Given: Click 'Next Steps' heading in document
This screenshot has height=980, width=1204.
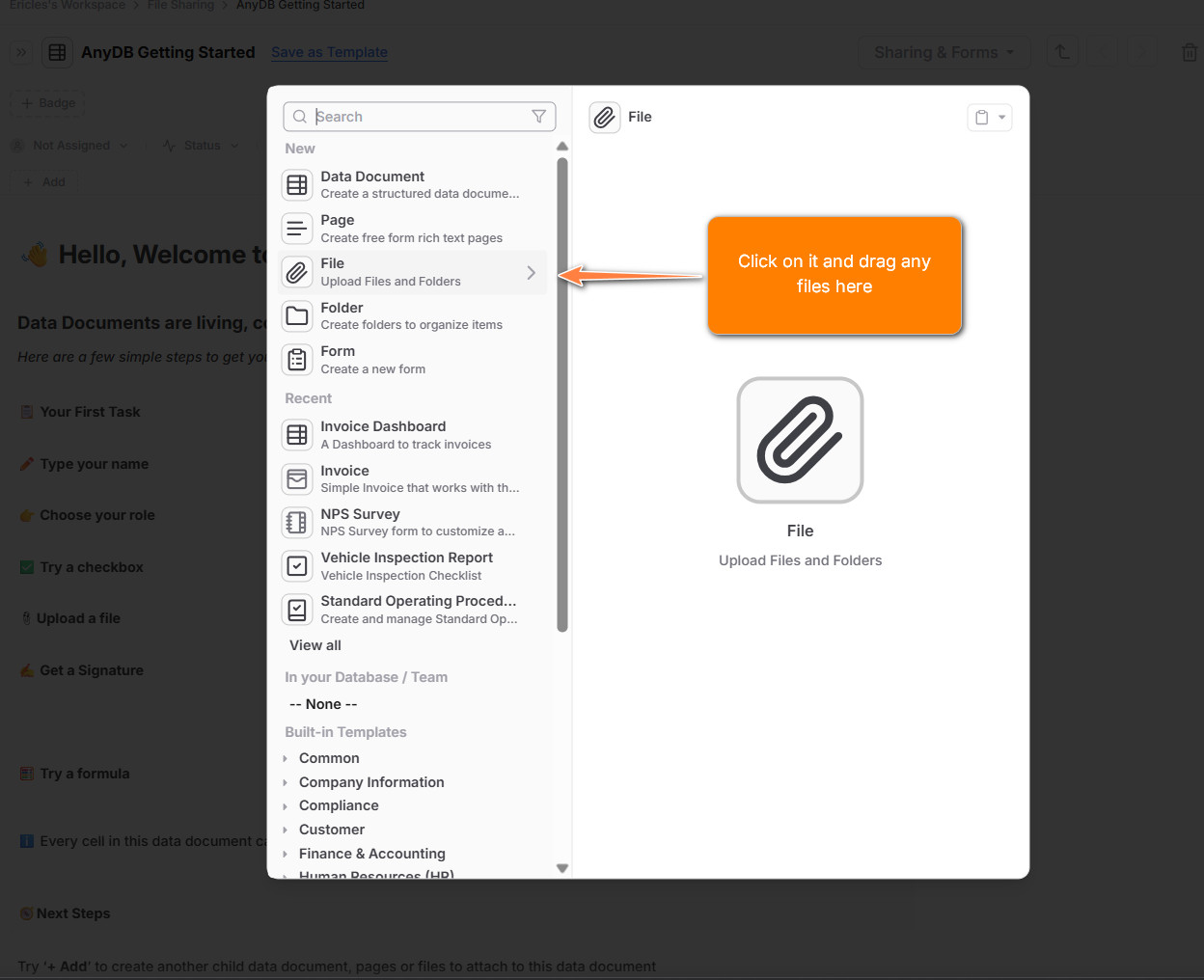Looking at the screenshot, I should click(x=73, y=913).
